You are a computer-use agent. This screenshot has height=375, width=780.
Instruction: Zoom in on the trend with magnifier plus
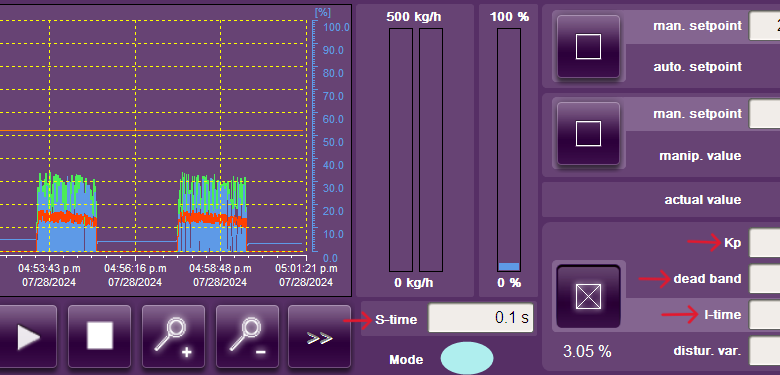(x=173, y=337)
